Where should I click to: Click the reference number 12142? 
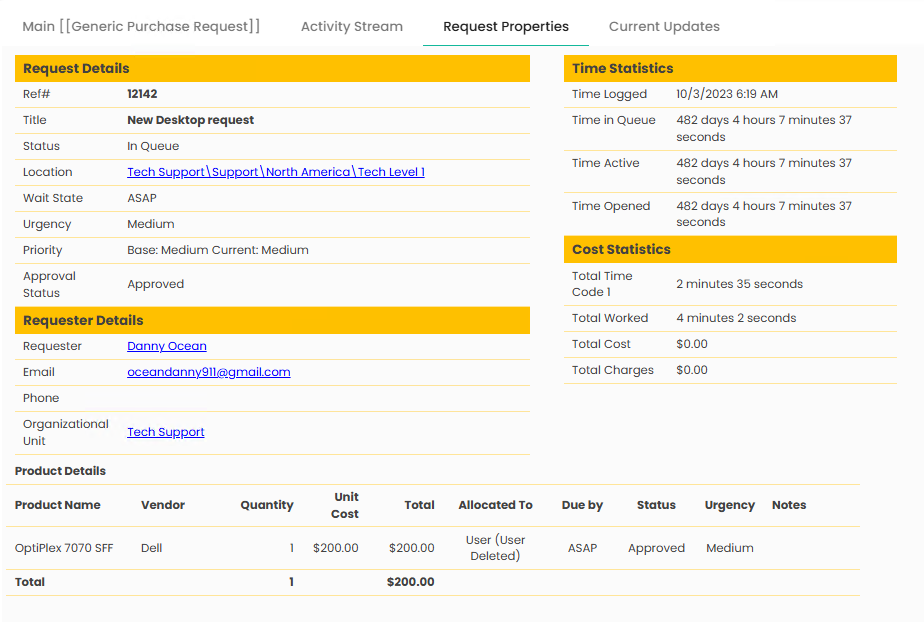click(x=142, y=94)
